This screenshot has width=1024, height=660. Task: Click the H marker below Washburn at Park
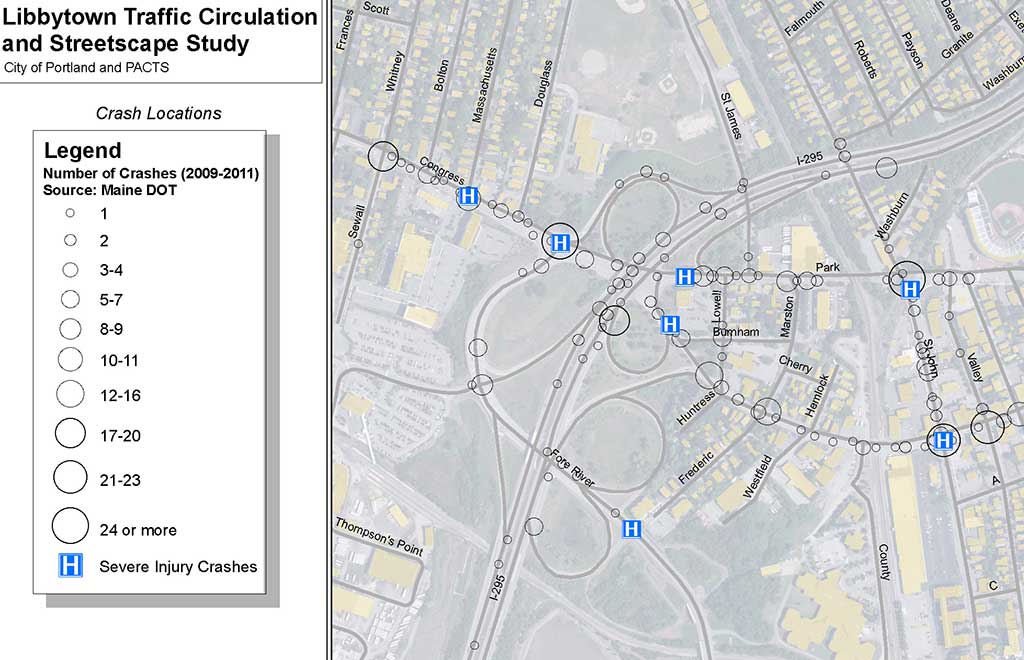pyautogui.click(x=910, y=289)
